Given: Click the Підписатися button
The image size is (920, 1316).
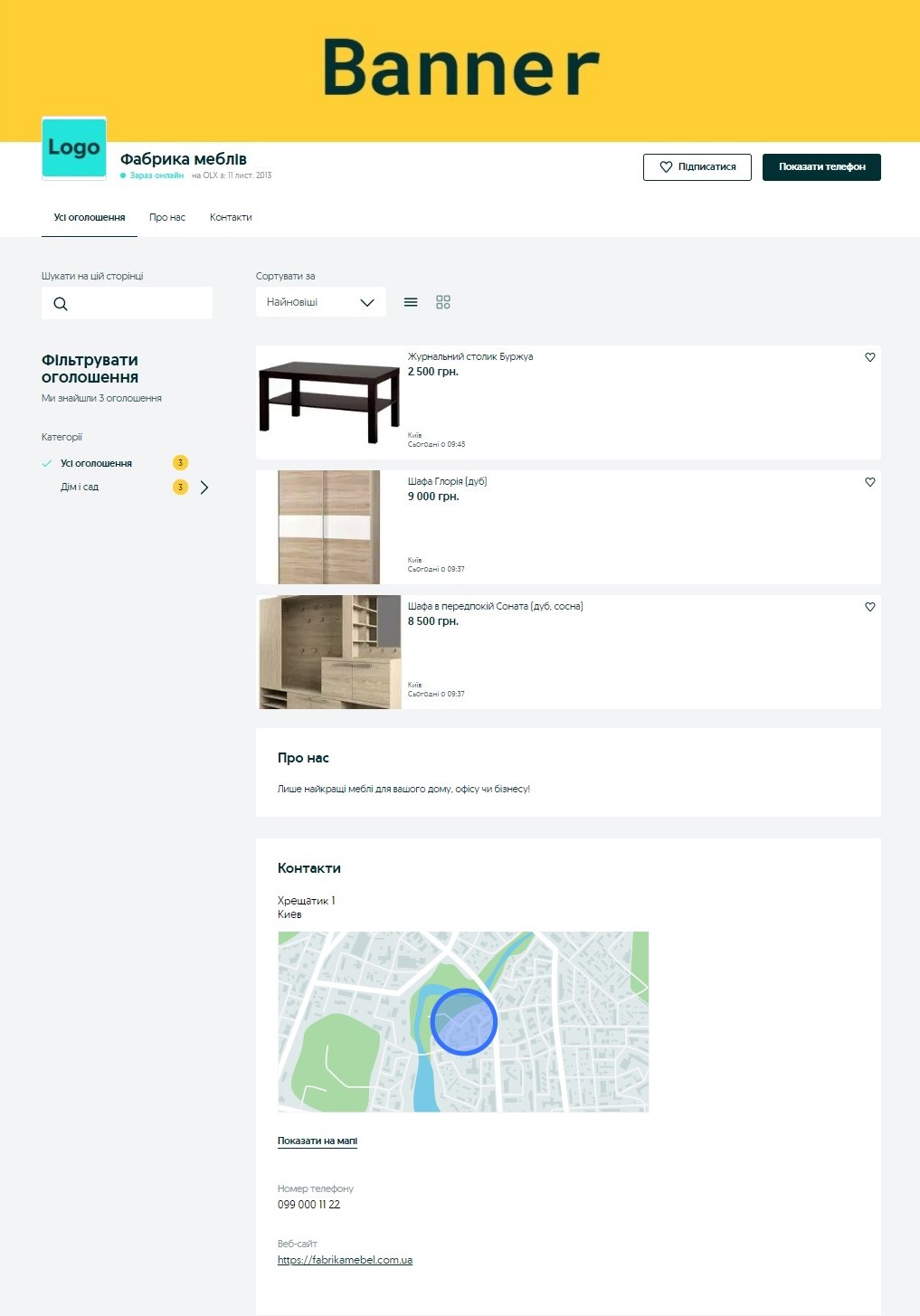Looking at the screenshot, I should click(x=697, y=167).
